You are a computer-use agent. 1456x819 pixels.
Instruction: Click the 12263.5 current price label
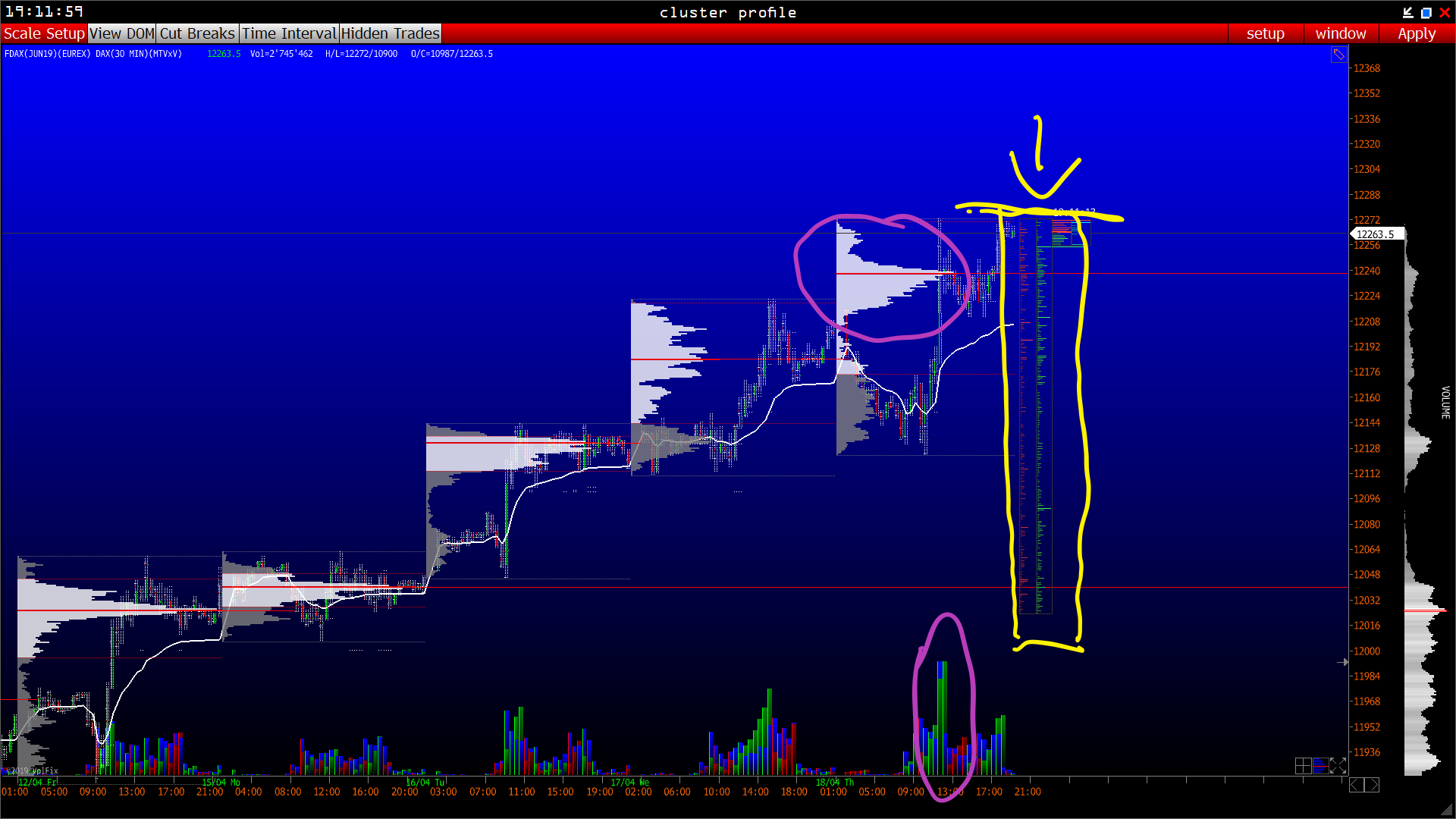click(x=1376, y=234)
